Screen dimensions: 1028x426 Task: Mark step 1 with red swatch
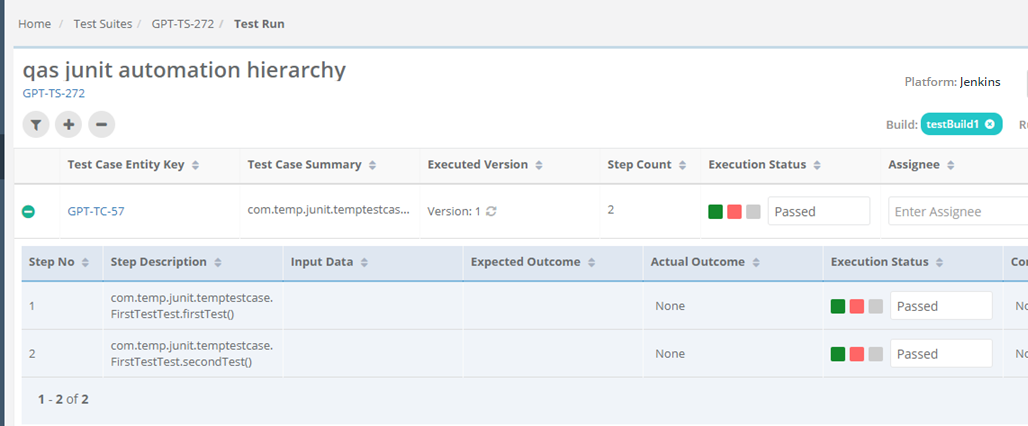(x=857, y=306)
